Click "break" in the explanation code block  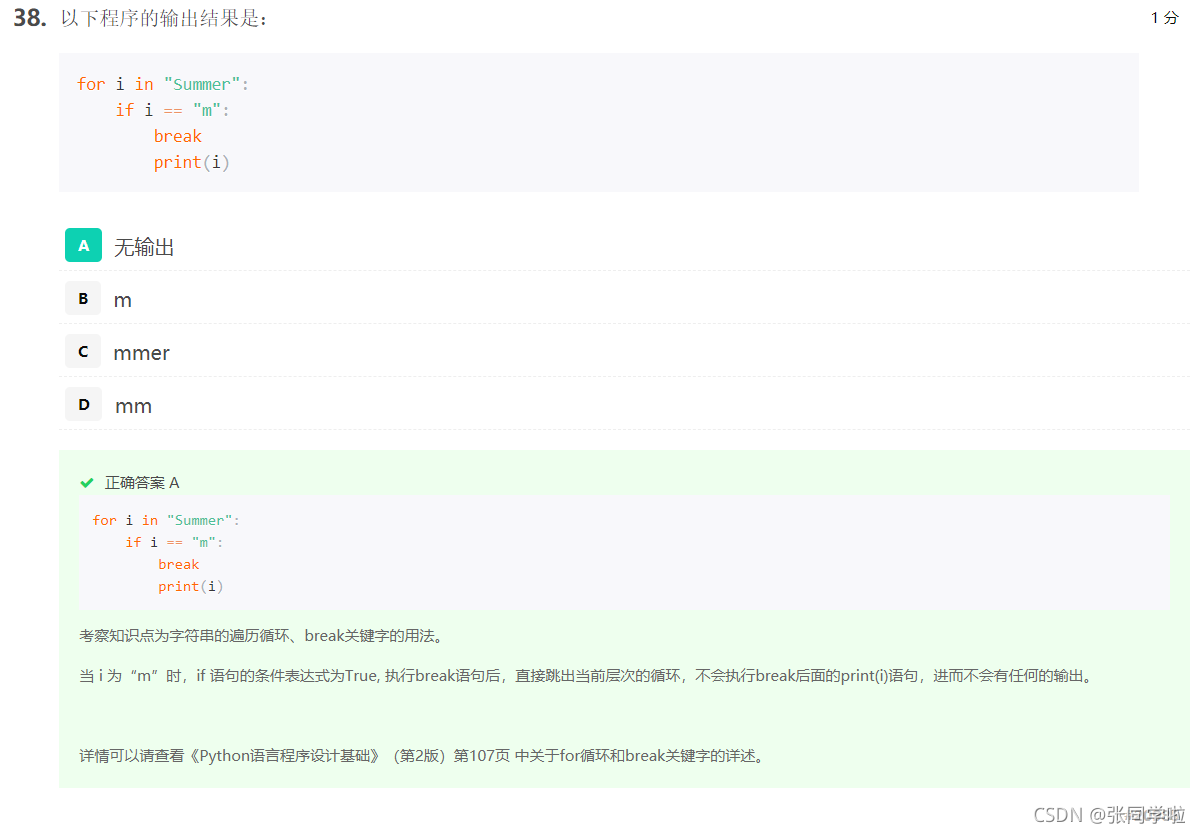click(179, 564)
